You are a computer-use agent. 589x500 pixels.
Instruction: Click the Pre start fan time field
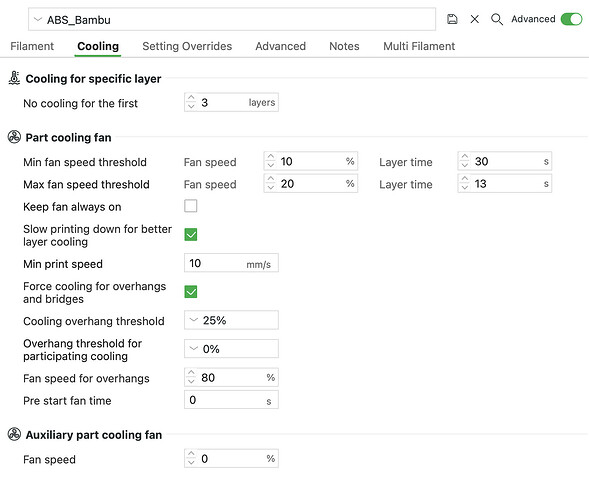point(231,400)
